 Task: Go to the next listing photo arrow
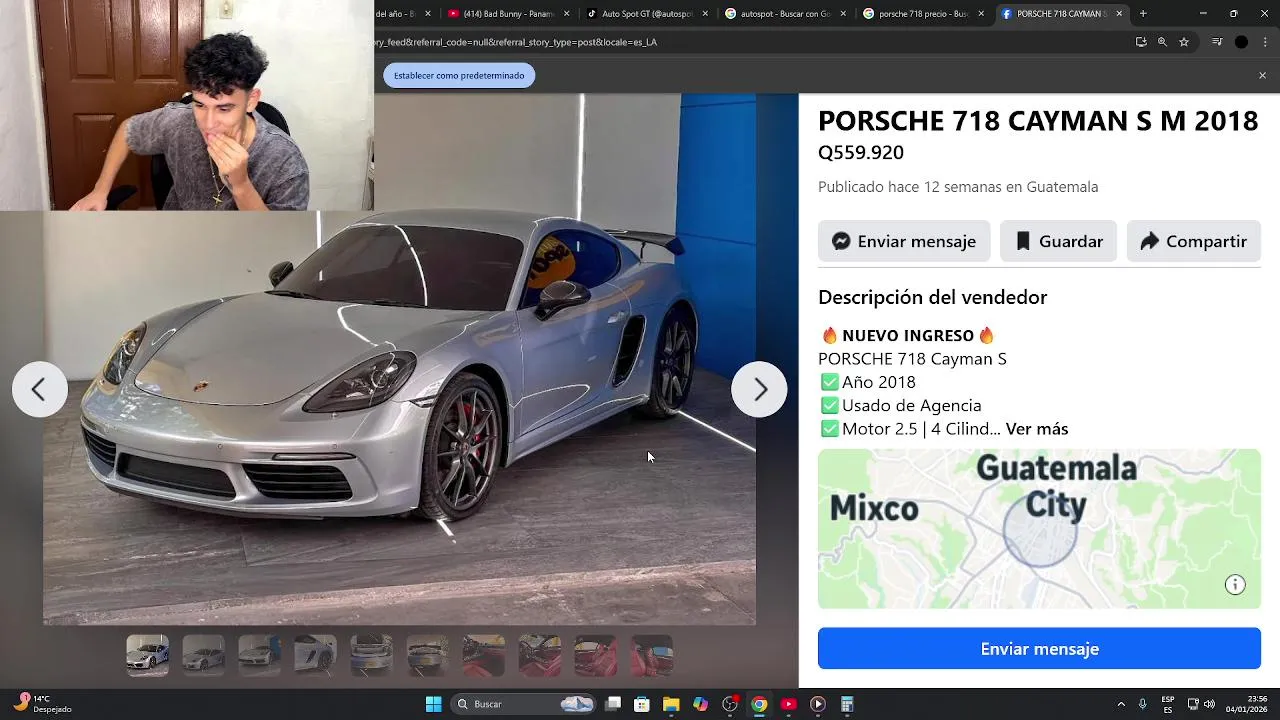coord(759,389)
